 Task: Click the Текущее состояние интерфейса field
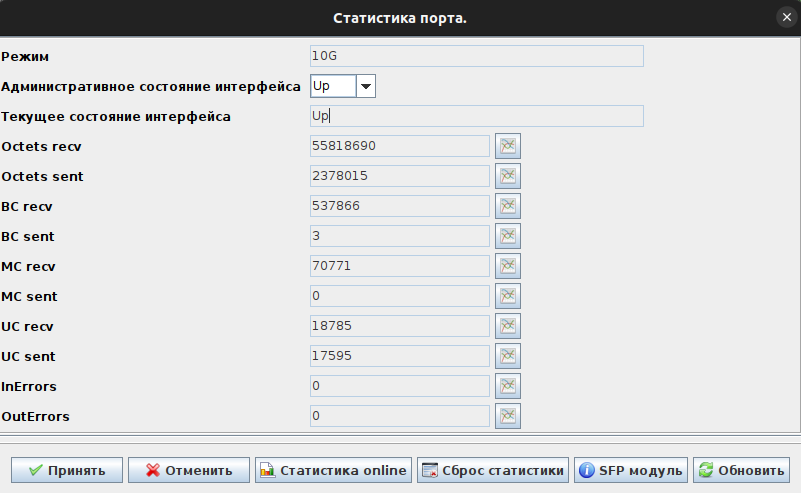(476, 116)
